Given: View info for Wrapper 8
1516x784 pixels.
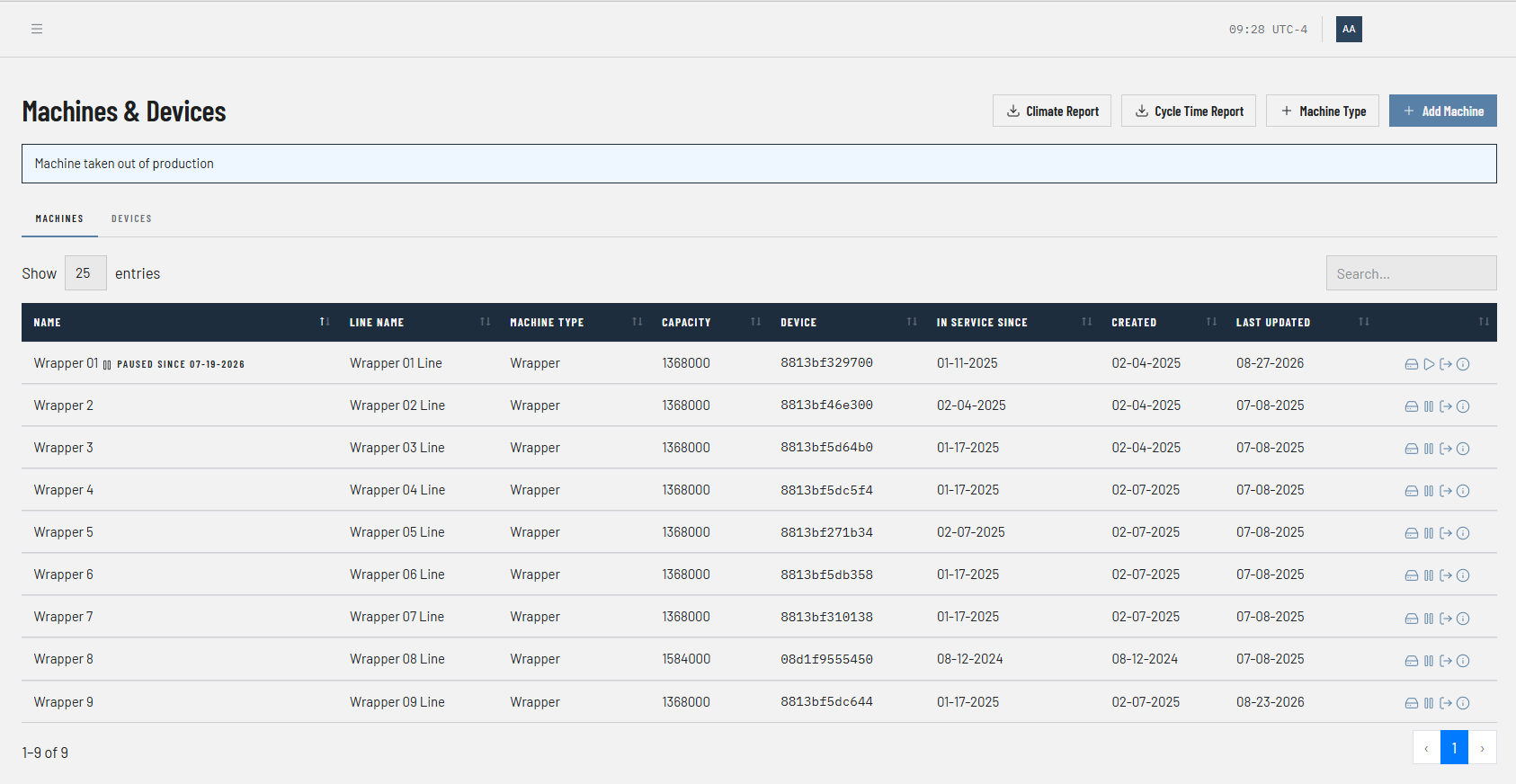Looking at the screenshot, I should (x=1463, y=661).
